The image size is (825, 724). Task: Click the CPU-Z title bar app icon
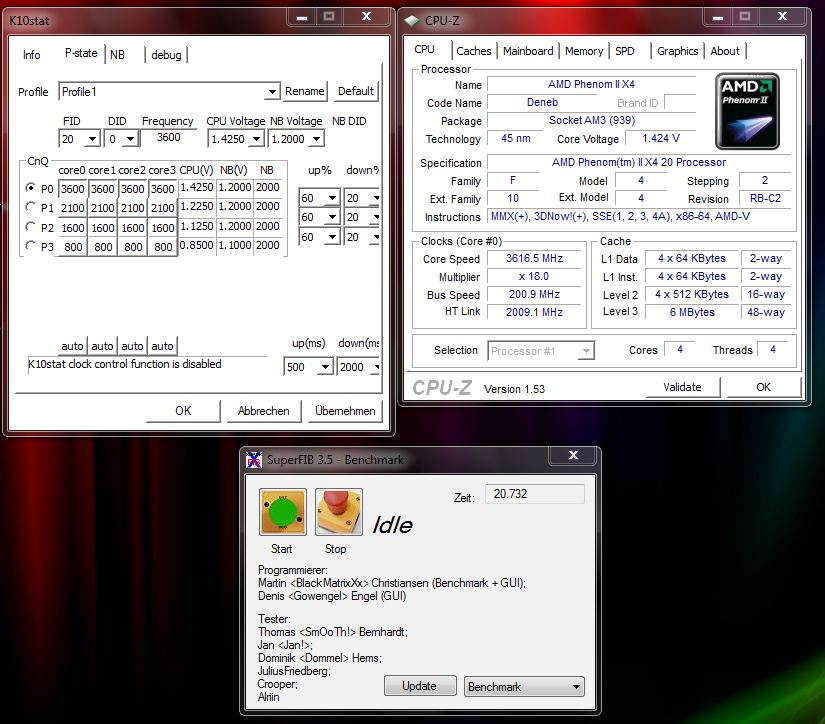(411, 21)
